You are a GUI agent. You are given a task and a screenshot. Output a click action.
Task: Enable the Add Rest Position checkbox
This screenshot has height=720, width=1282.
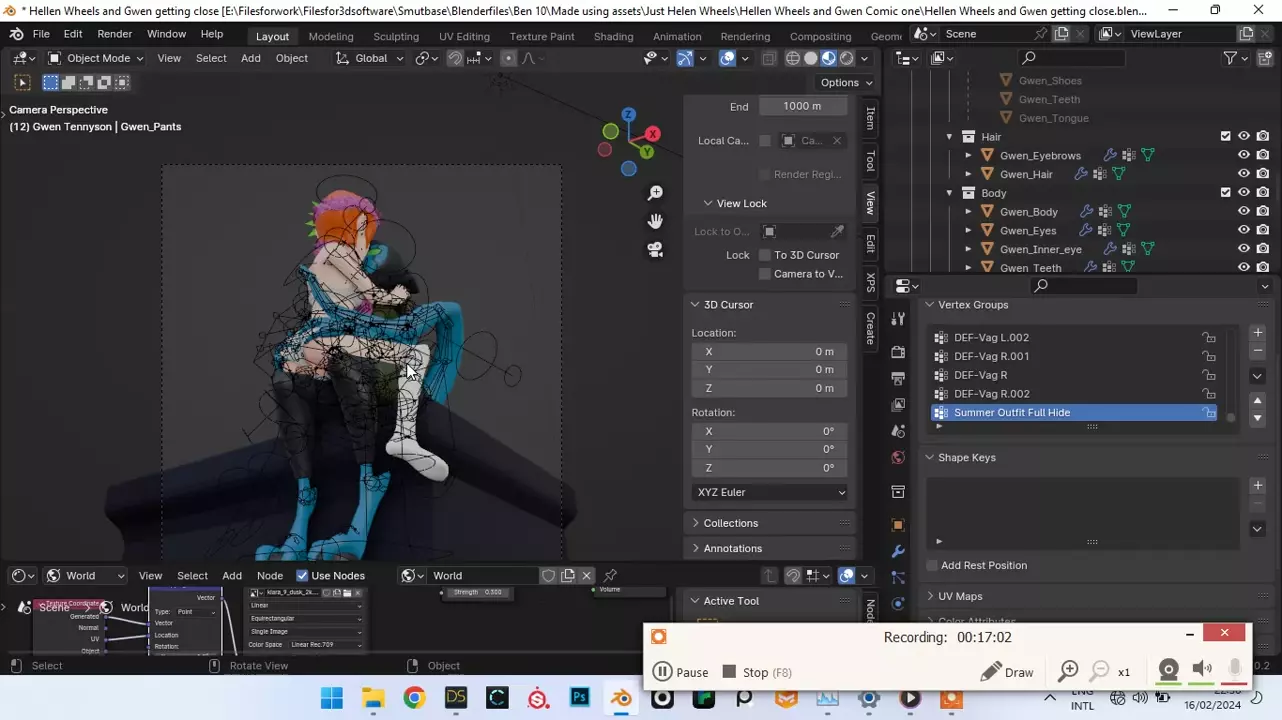932,566
